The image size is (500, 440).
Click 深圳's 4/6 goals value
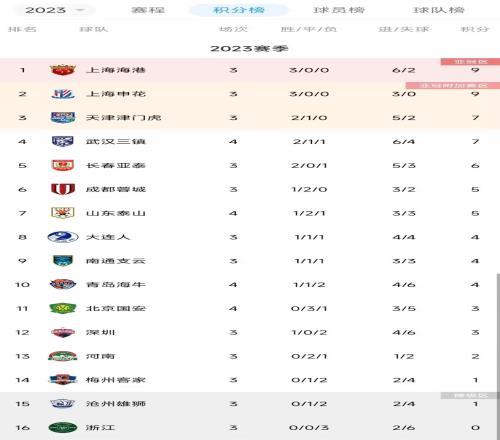[x=404, y=332]
